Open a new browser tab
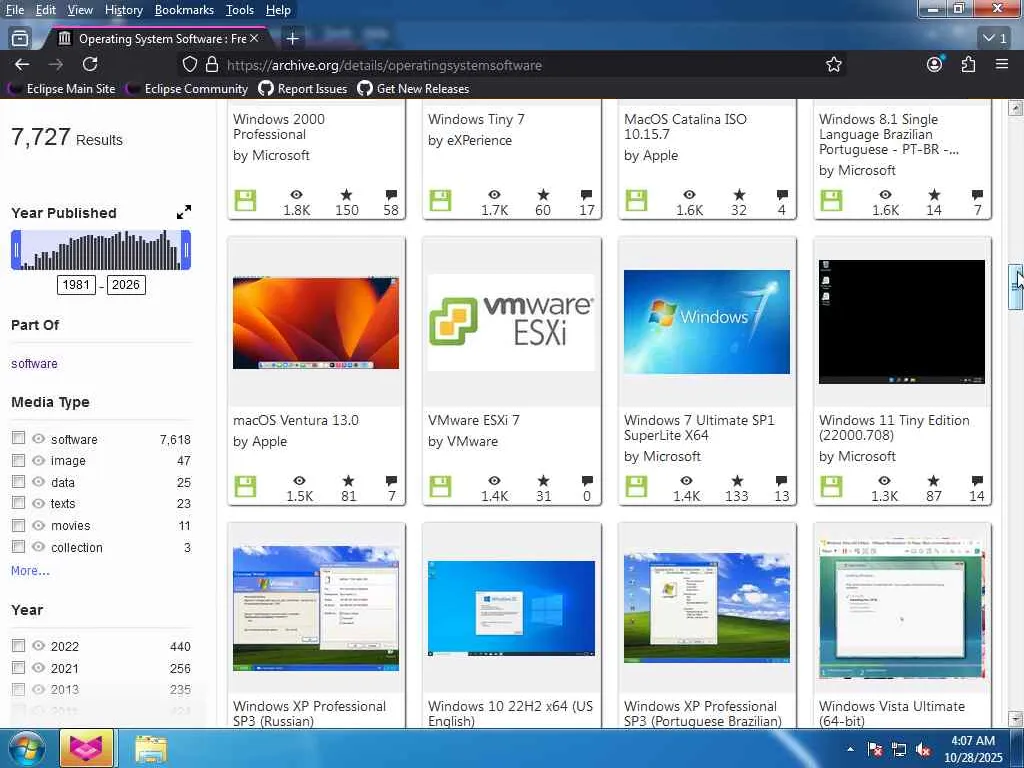The image size is (1024, 768). (x=293, y=39)
